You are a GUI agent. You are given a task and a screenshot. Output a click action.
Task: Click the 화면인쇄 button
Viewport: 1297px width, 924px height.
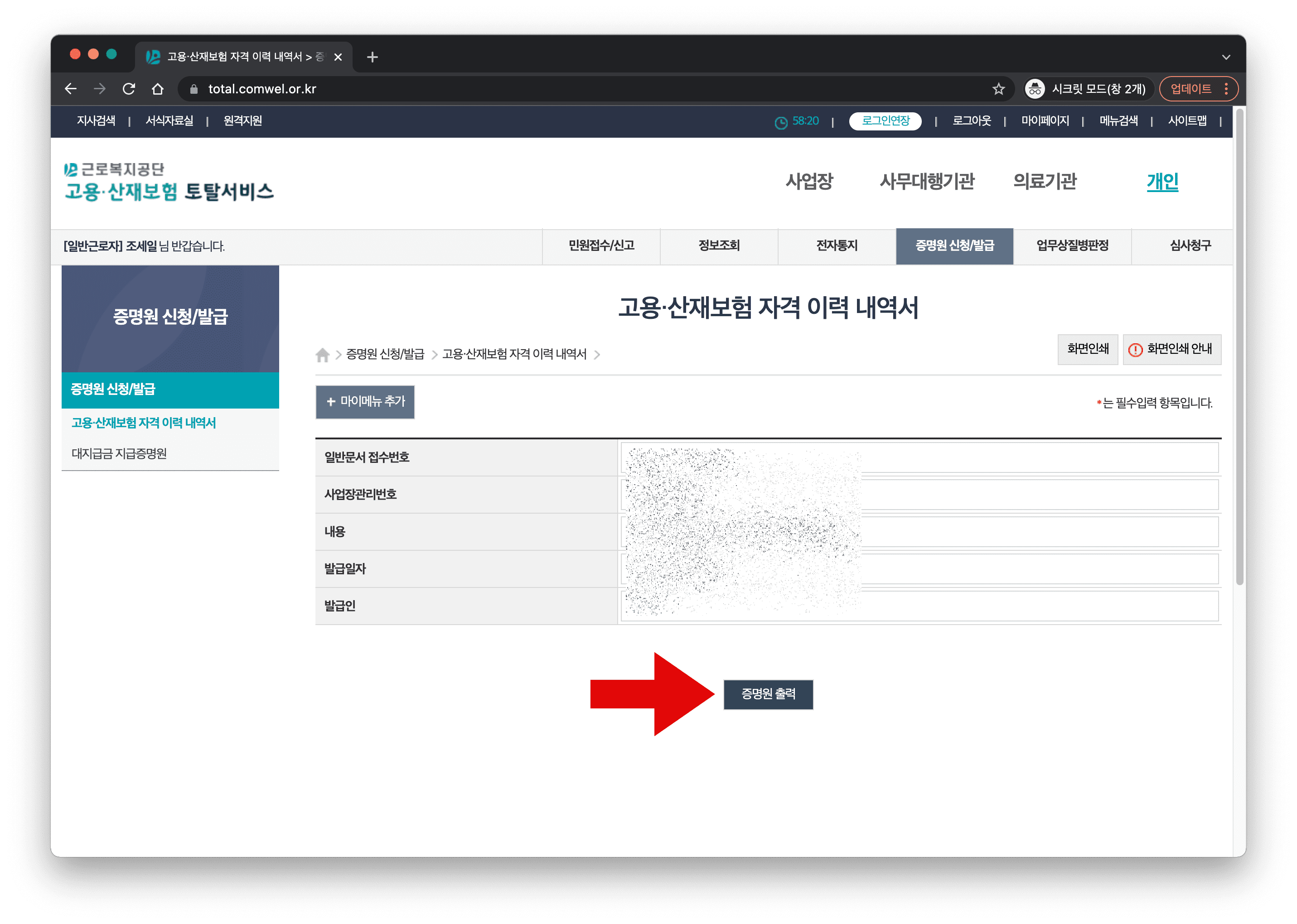pos(1088,349)
